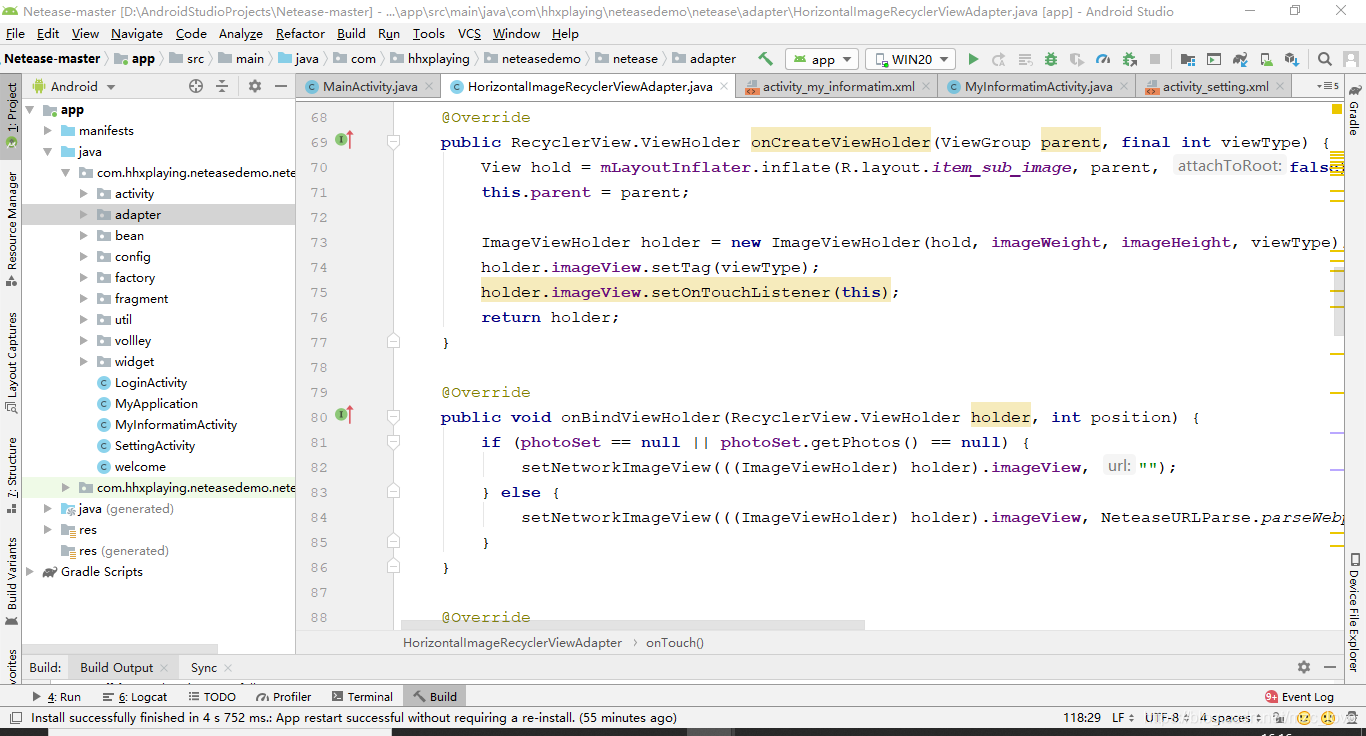Image resolution: width=1366 pixels, height=736 pixels.
Task: Toggle tool window quick-access icon in status bar
Action: tap(14, 718)
